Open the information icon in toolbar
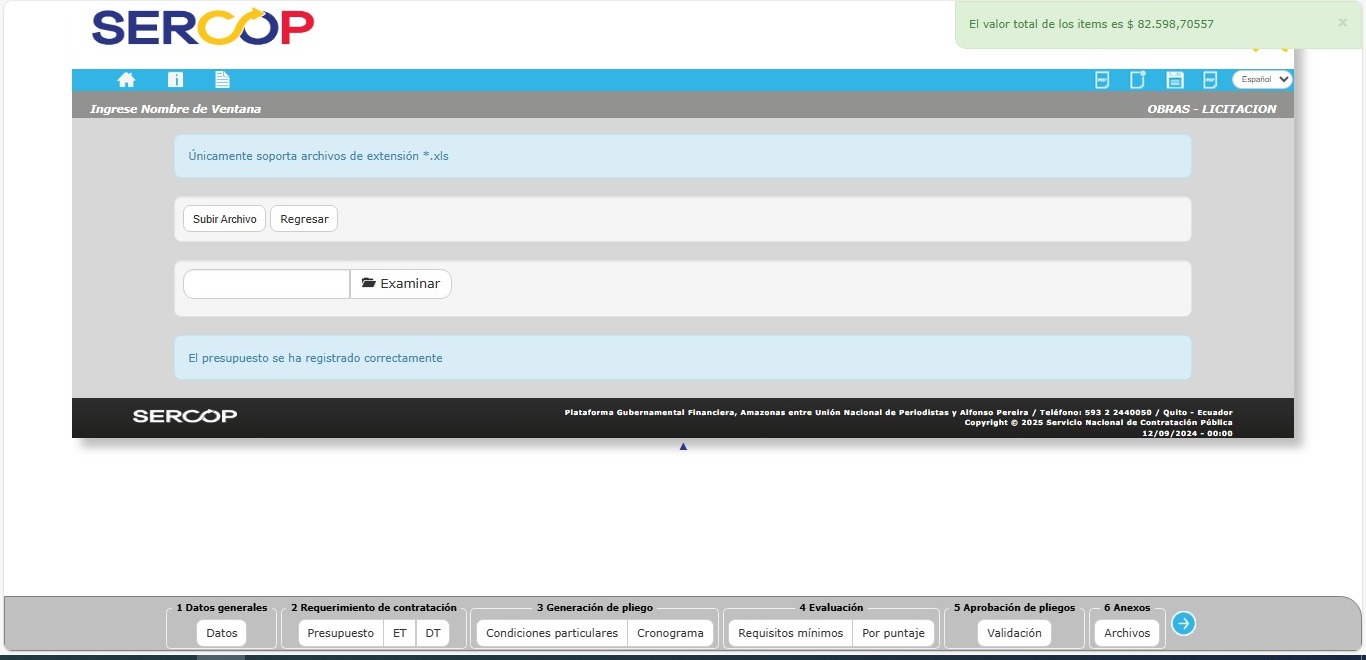Screen dimensions: 1366x660 tap(175, 80)
